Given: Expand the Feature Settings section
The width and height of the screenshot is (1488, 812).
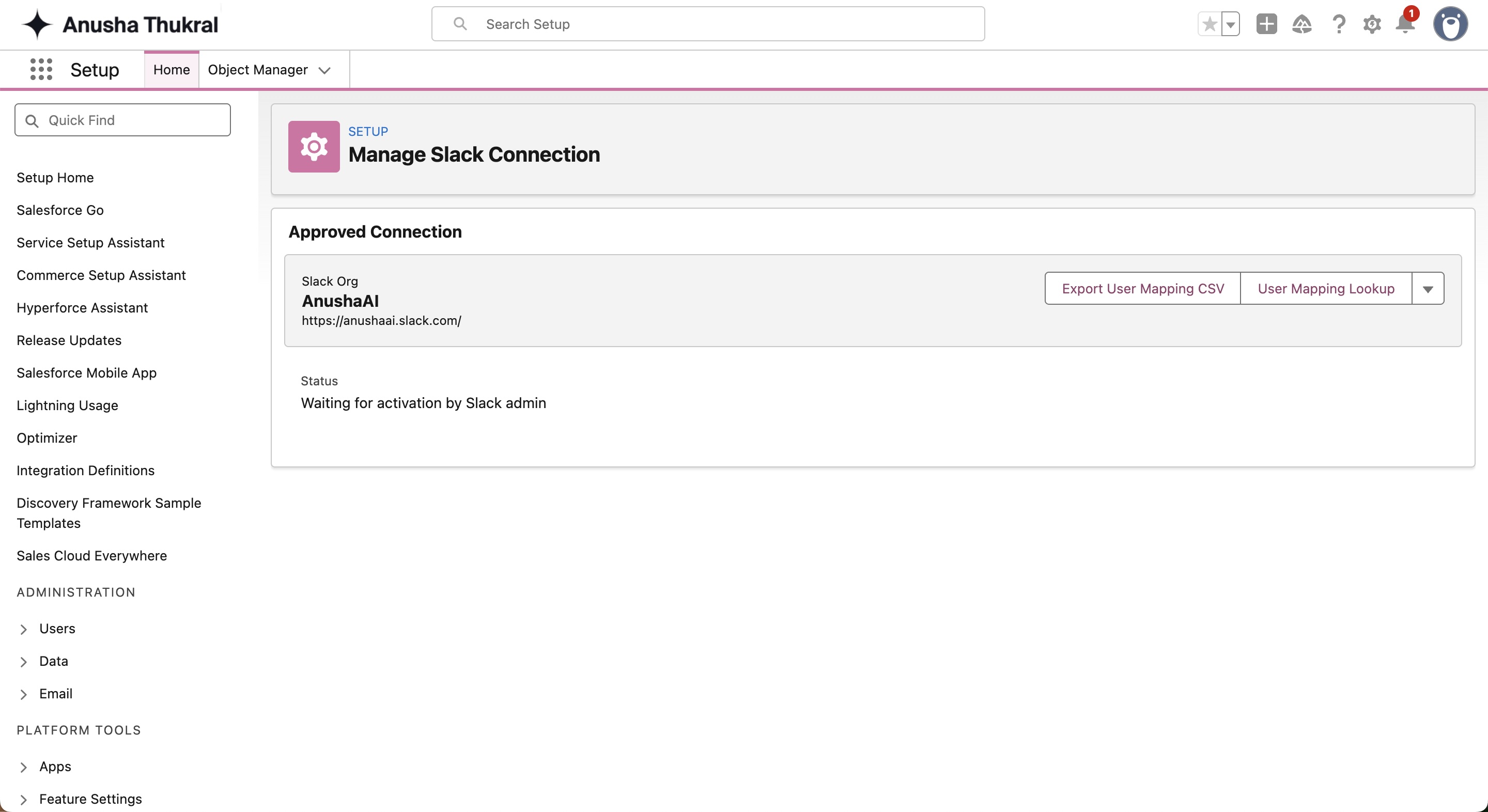Looking at the screenshot, I should pos(24,799).
